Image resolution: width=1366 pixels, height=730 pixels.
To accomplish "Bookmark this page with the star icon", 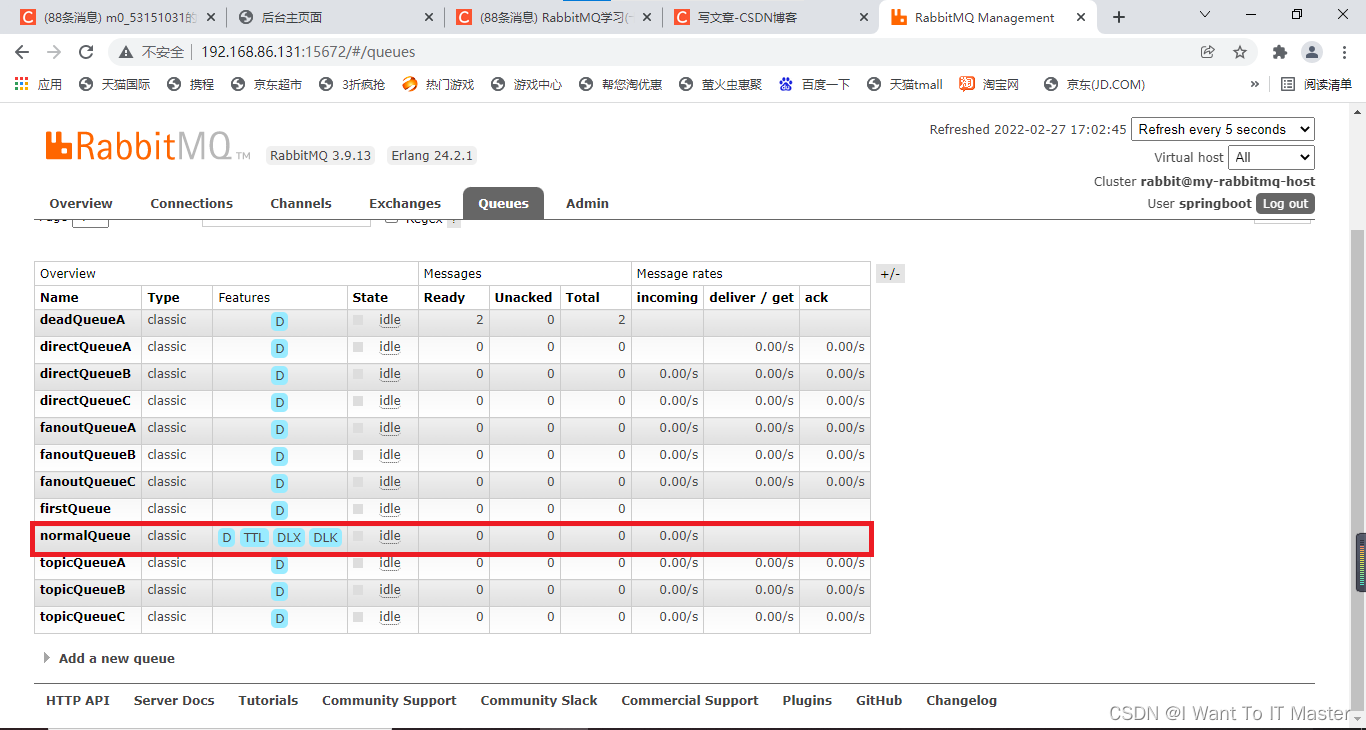I will click(x=1240, y=52).
